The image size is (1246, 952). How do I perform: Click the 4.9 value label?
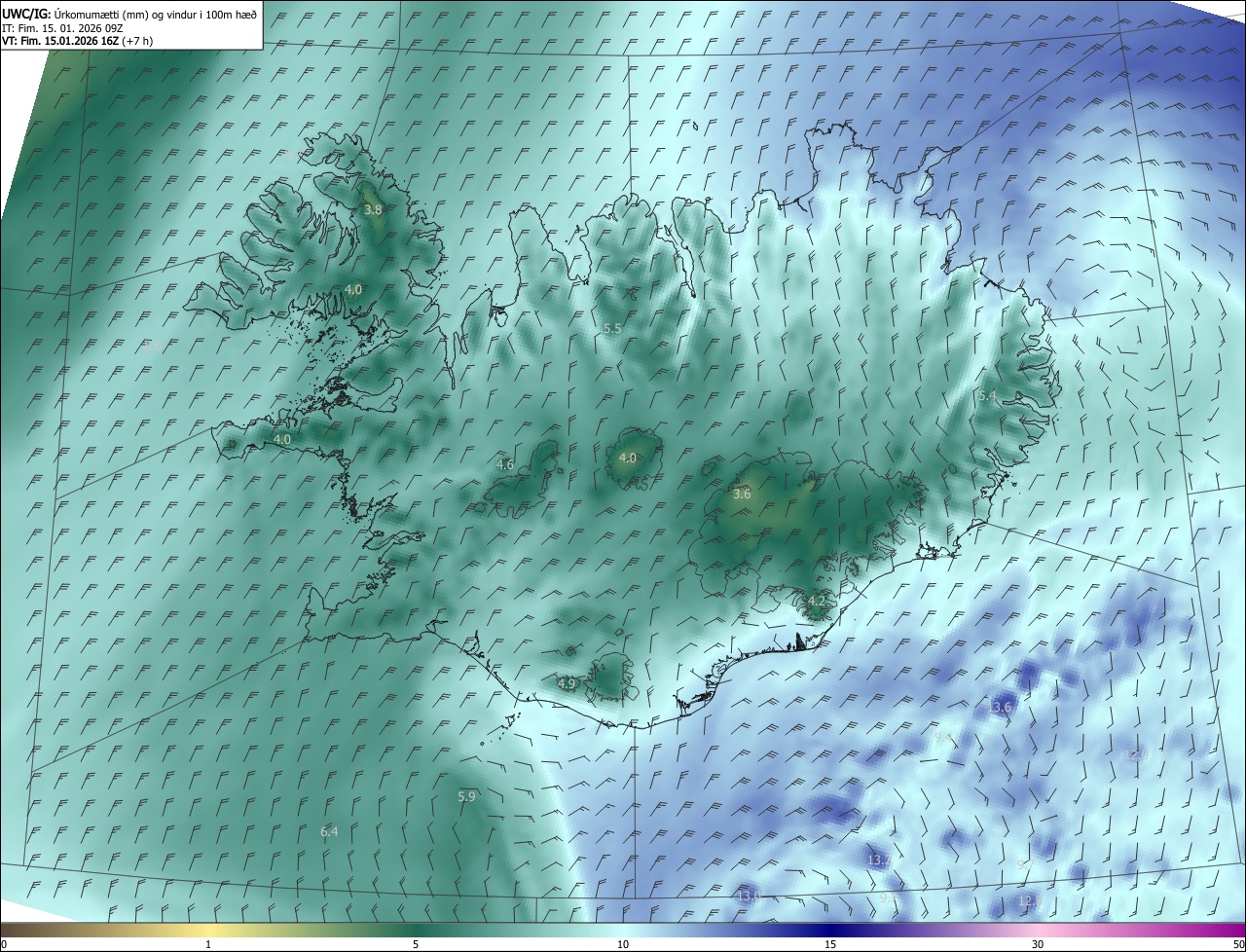567,683
